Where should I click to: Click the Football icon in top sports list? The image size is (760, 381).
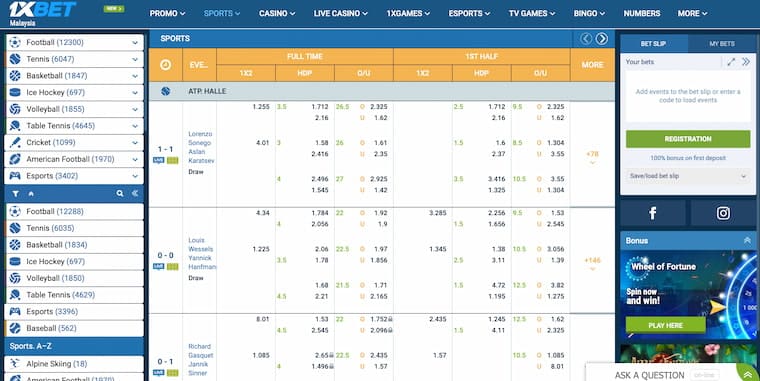tap(15, 43)
